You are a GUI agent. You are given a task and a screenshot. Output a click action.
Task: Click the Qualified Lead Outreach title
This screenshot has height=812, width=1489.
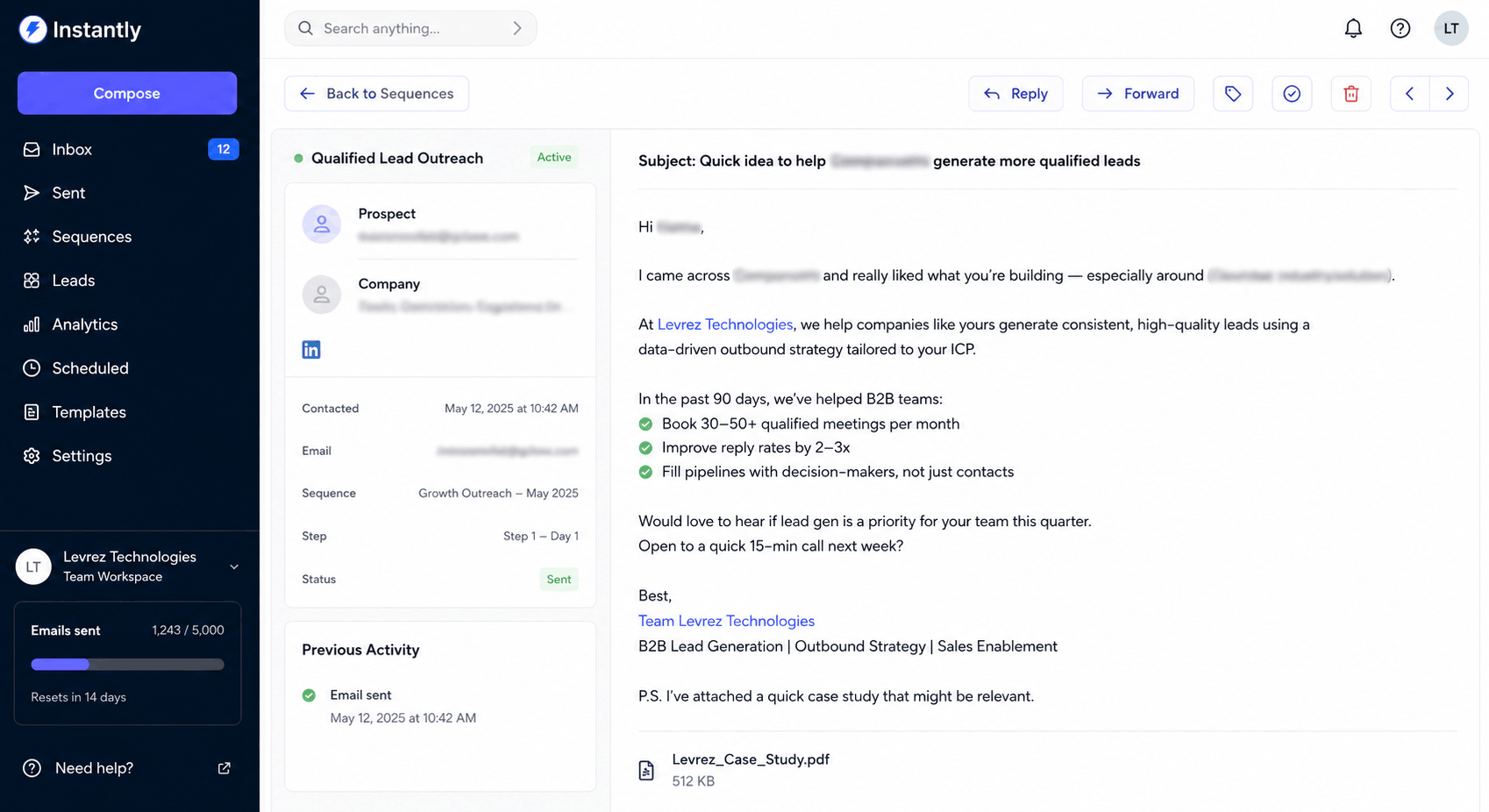click(397, 158)
